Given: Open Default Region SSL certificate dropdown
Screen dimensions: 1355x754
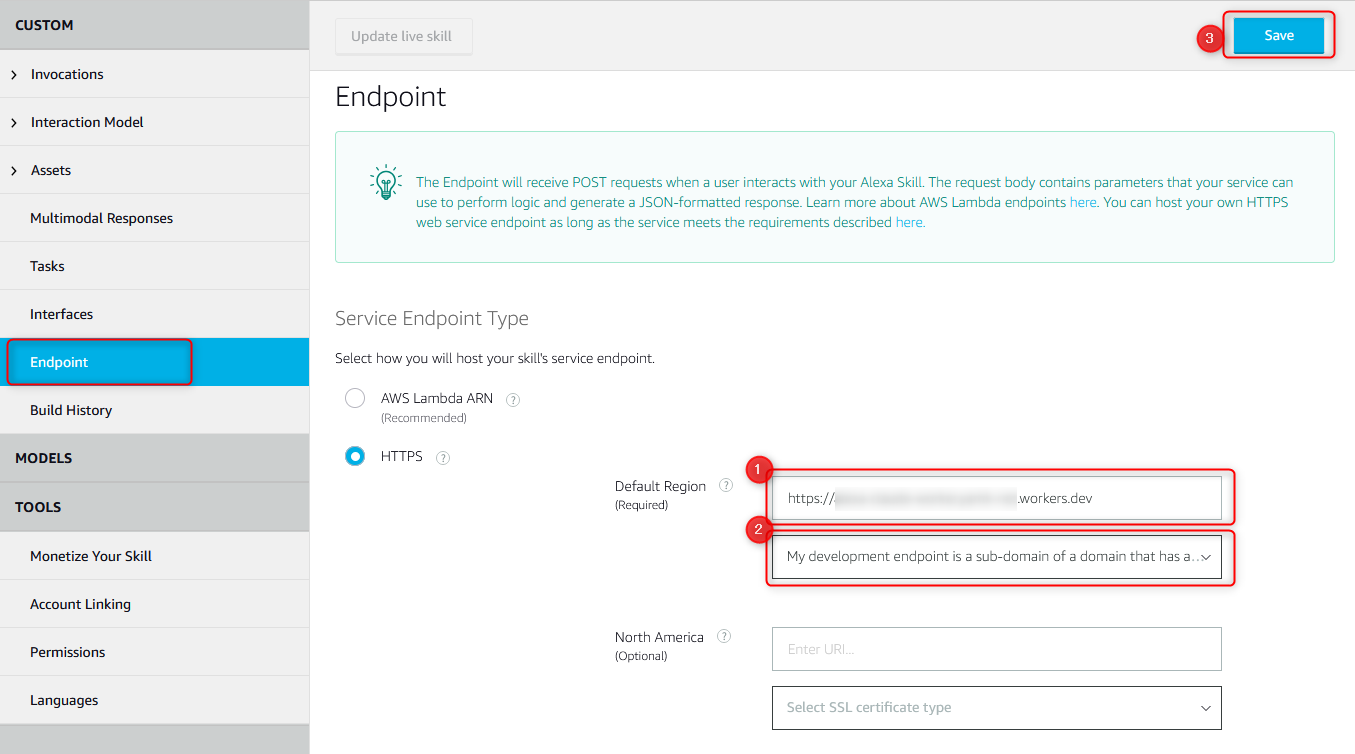Looking at the screenshot, I should [996, 557].
